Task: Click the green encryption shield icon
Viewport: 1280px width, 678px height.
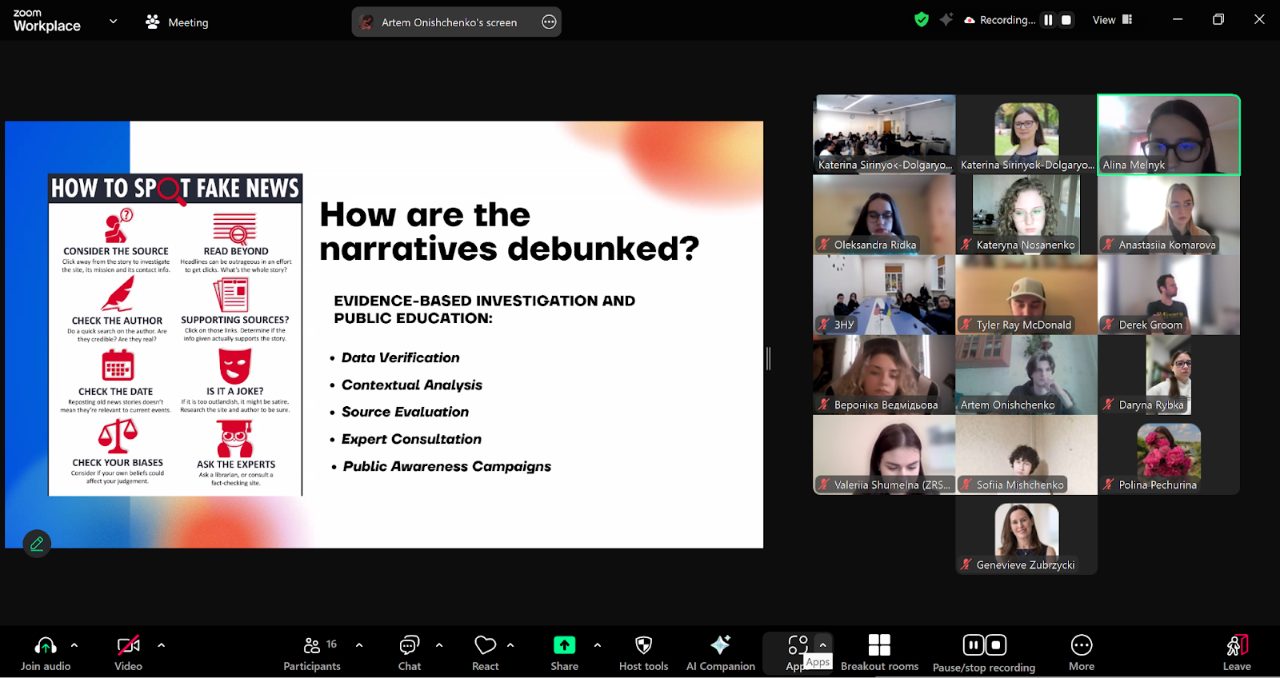Action: point(922,19)
